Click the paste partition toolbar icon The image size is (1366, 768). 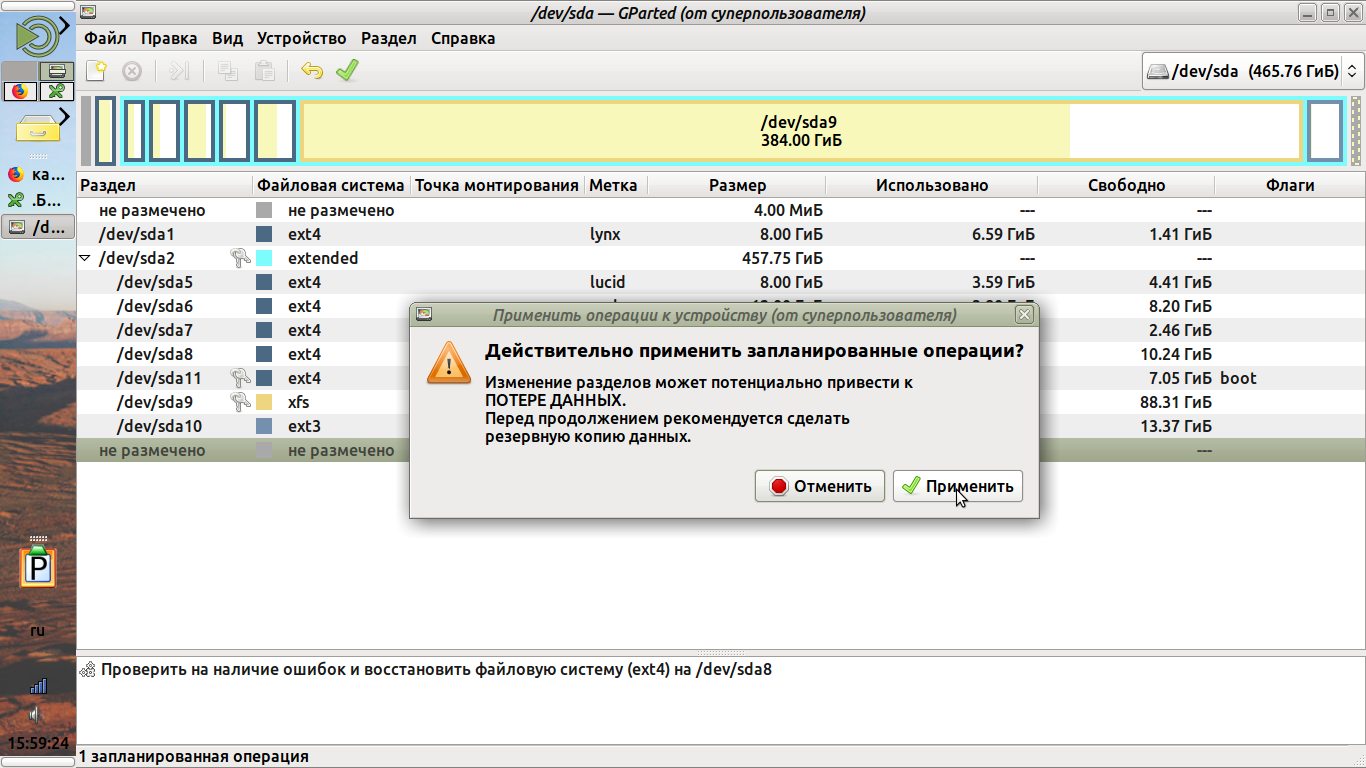[264, 71]
